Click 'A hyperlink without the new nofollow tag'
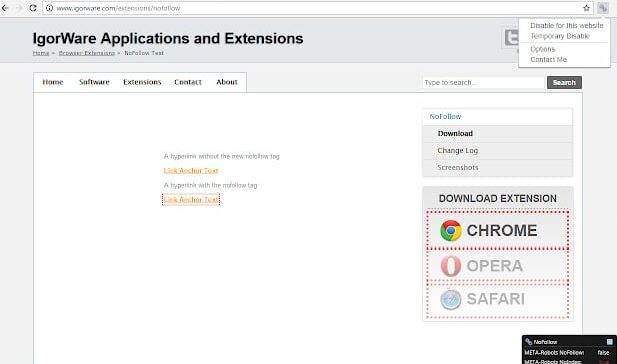 point(222,156)
